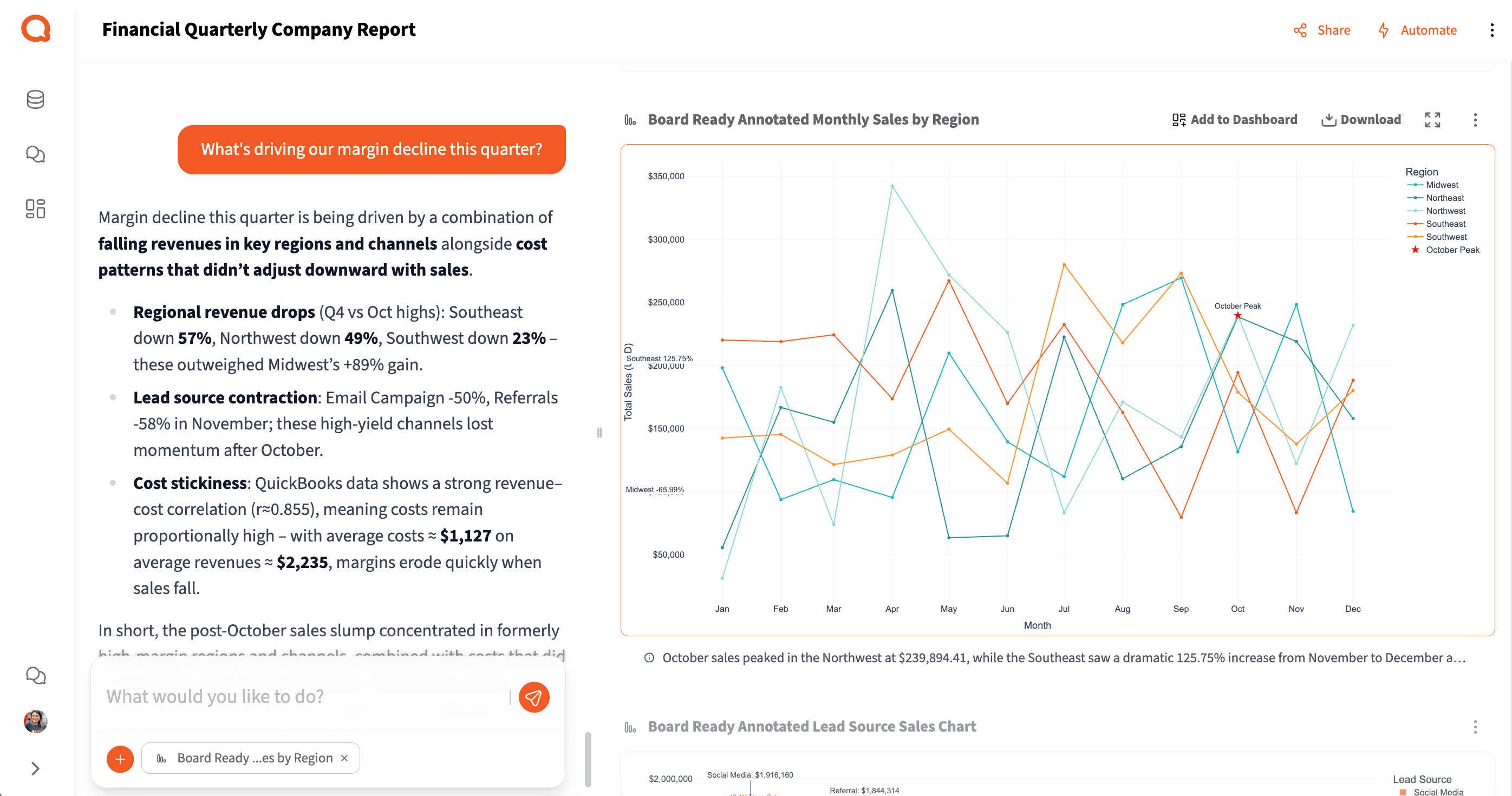Expand the left sidebar with chevron
Image resolution: width=1512 pixels, height=796 pixels.
click(x=35, y=768)
